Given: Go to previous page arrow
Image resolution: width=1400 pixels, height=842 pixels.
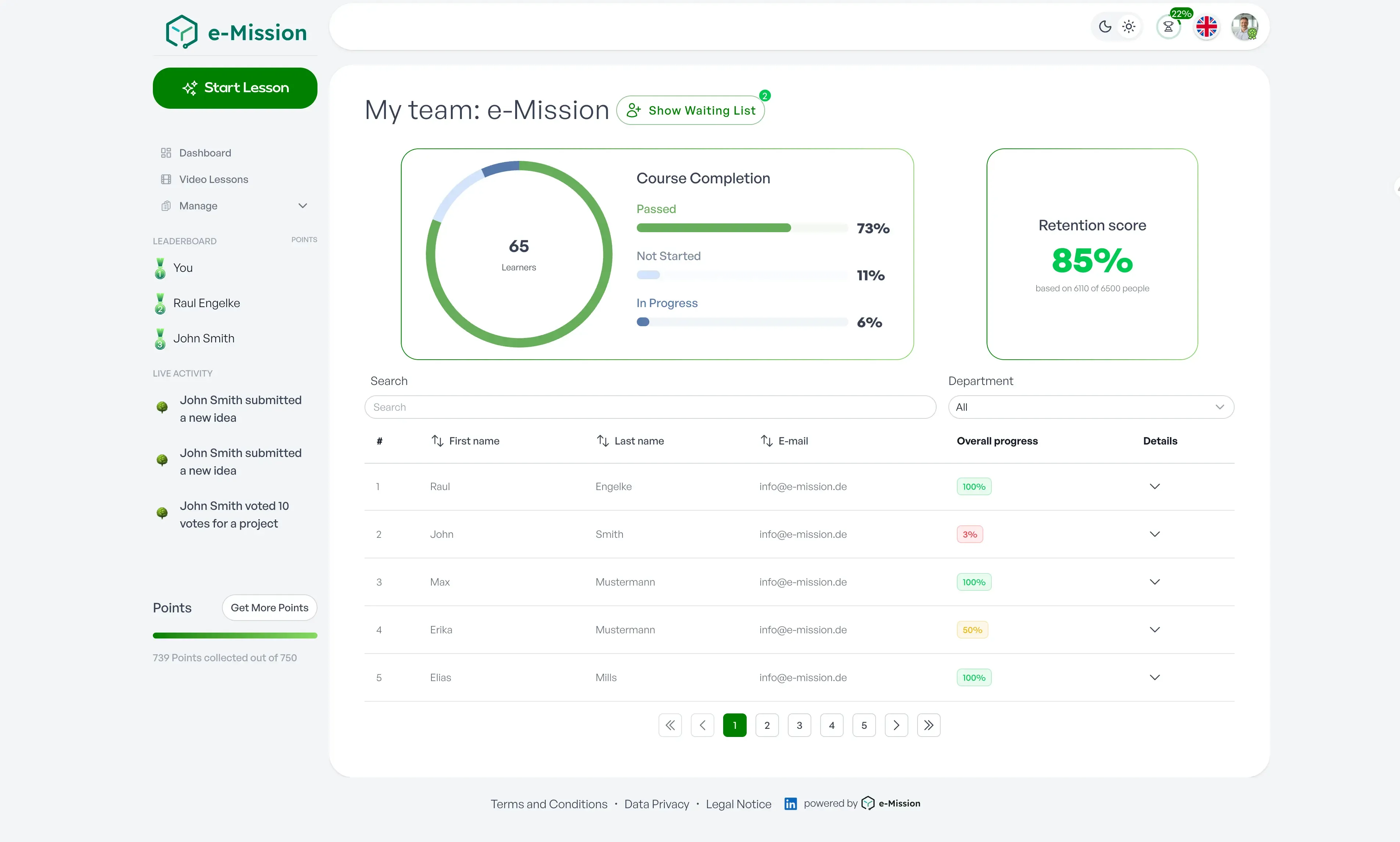Looking at the screenshot, I should [703, 725].
